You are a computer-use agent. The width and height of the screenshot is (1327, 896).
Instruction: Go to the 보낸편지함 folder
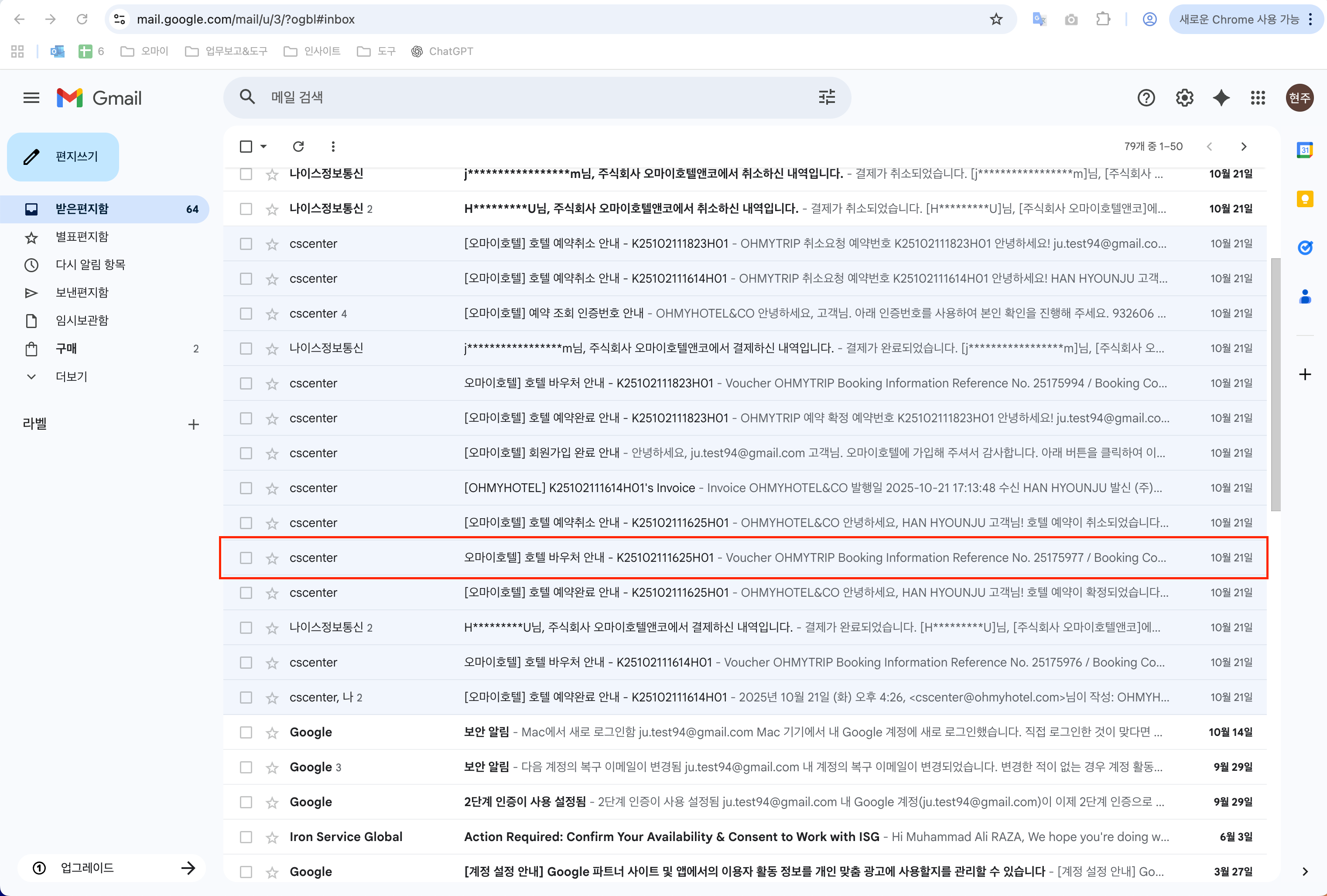(82, 292)
